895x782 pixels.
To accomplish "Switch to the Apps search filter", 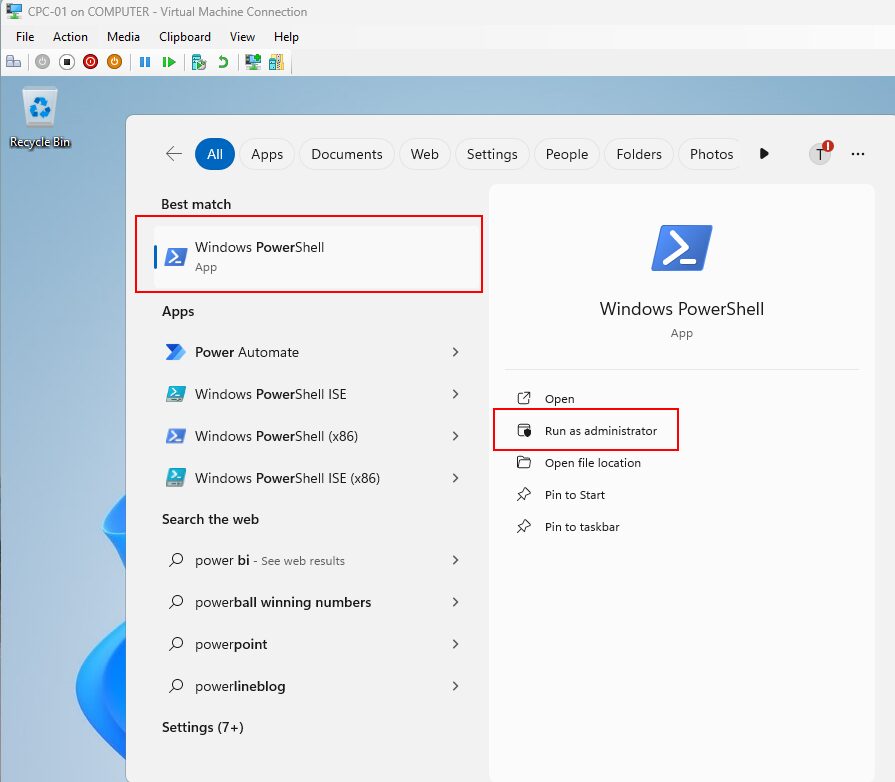I will 267,154.
